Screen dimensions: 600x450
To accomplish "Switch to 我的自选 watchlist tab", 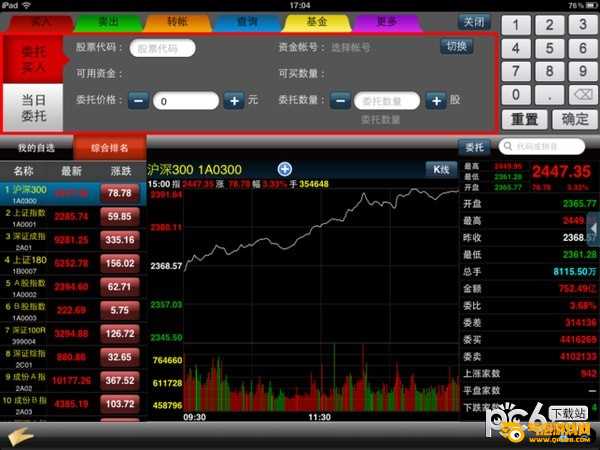I will 35,148.
